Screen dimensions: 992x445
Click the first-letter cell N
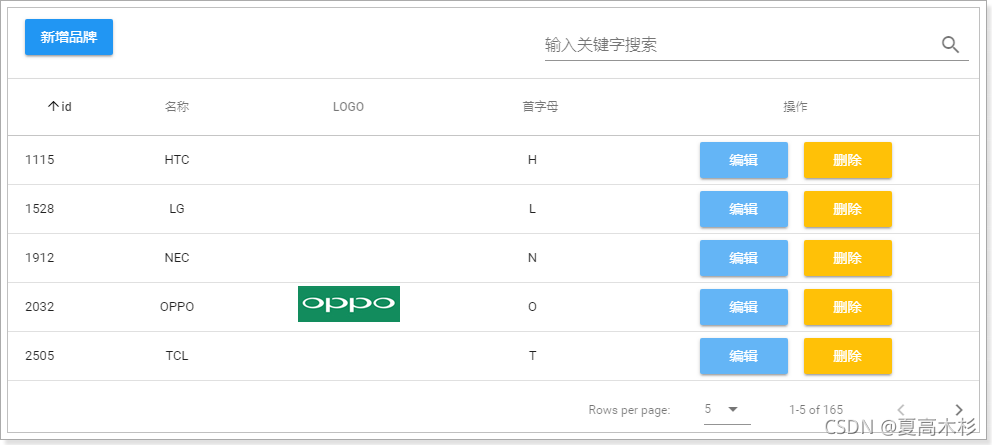pyautogui.click(x=532, y=258)
